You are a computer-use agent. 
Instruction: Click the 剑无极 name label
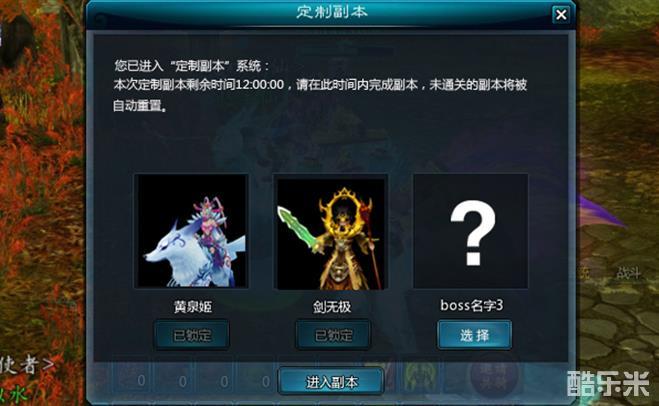click(332, 306)
